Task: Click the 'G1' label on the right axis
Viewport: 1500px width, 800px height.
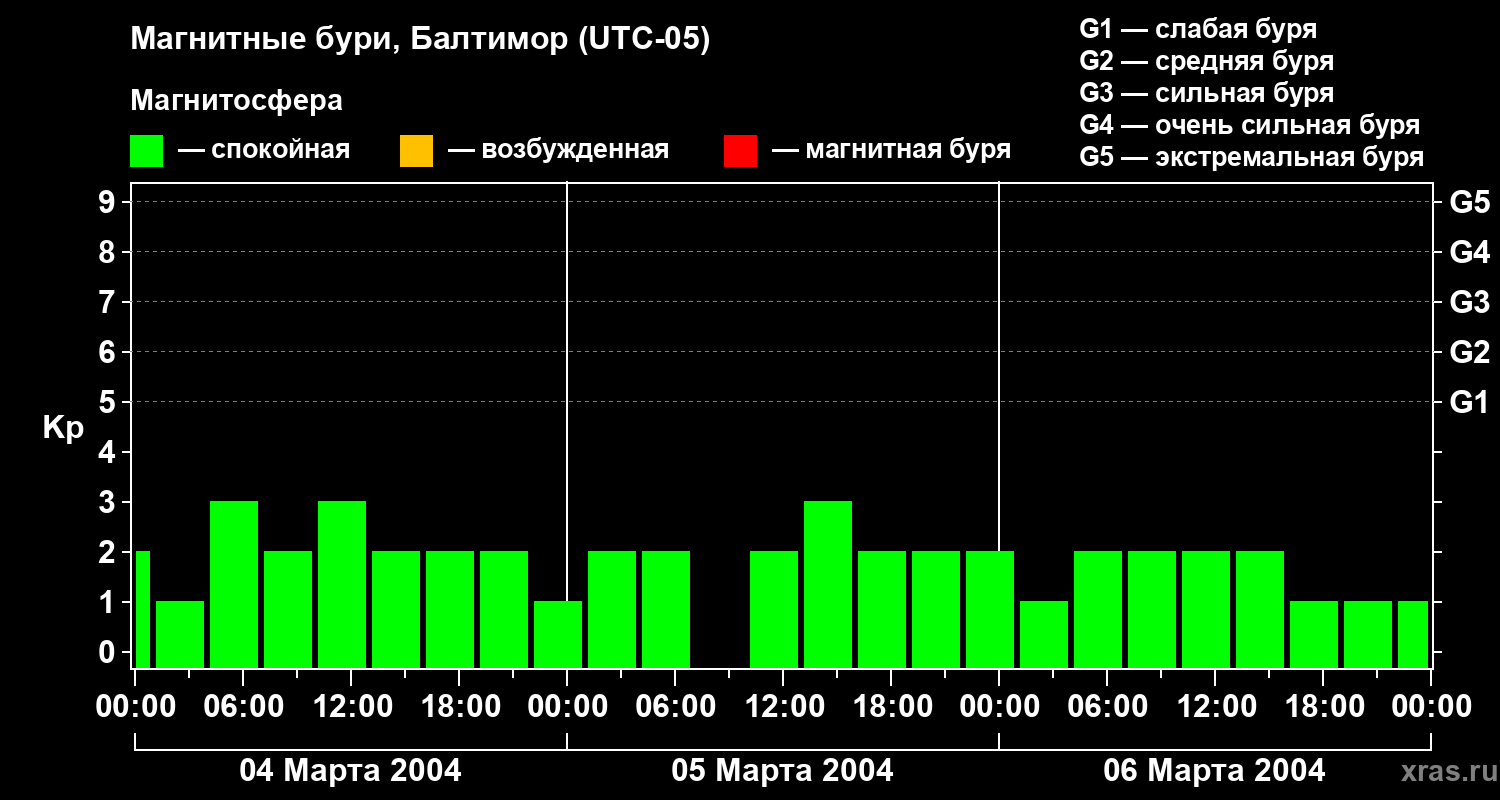Action: pyautogui.click(x=1469, y=402)
